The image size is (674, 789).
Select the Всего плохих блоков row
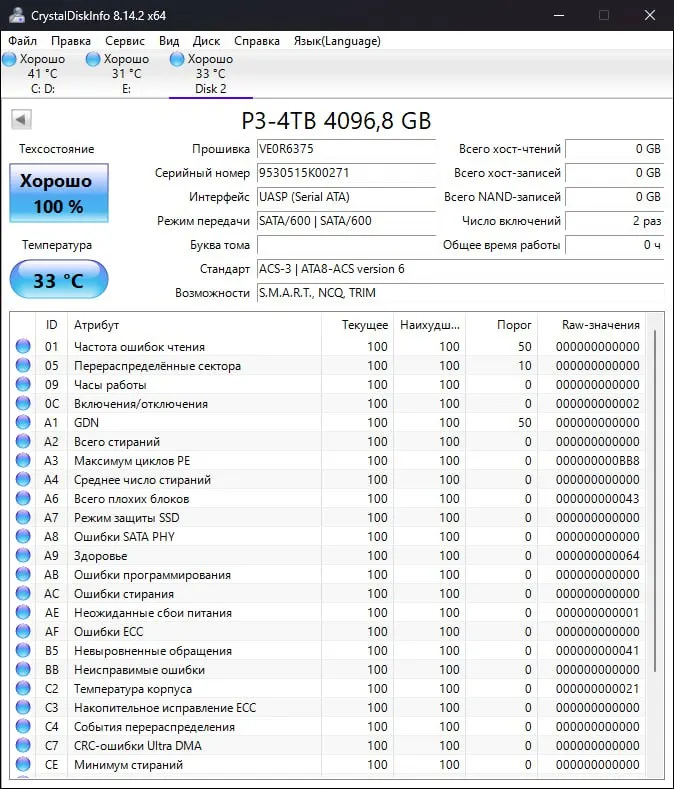click(x=327, y=498)
